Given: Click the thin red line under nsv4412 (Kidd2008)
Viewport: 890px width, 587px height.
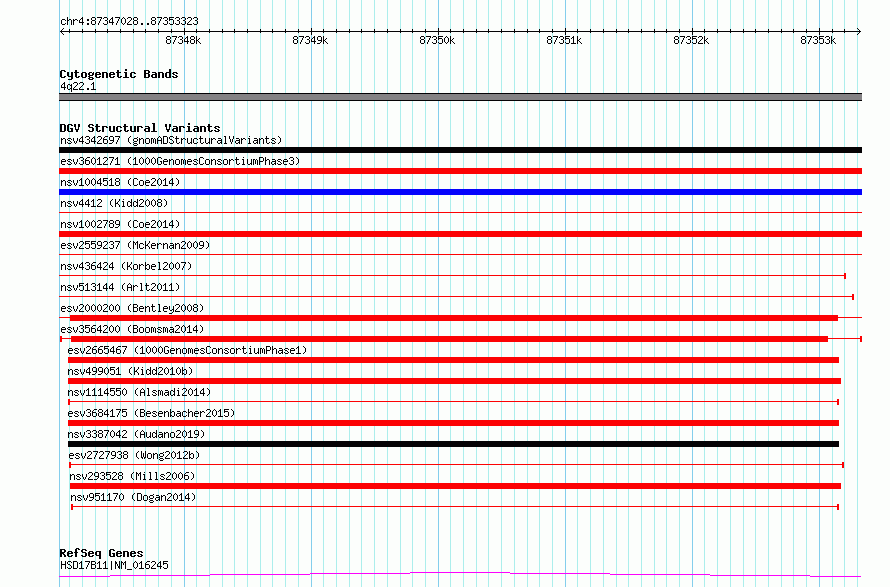Looking at the screenshot, I should (x=460, y=213).
